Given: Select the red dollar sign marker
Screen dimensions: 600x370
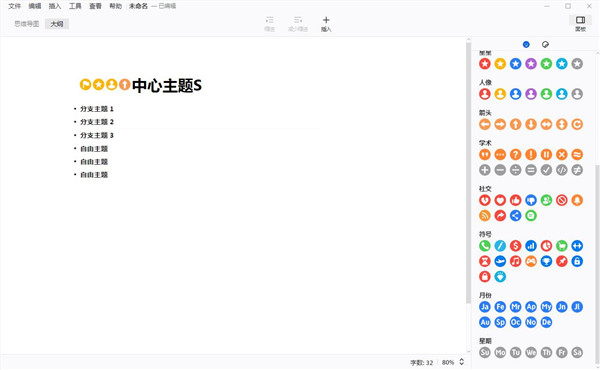Looking at the screenshot, I should click(515, 246).
